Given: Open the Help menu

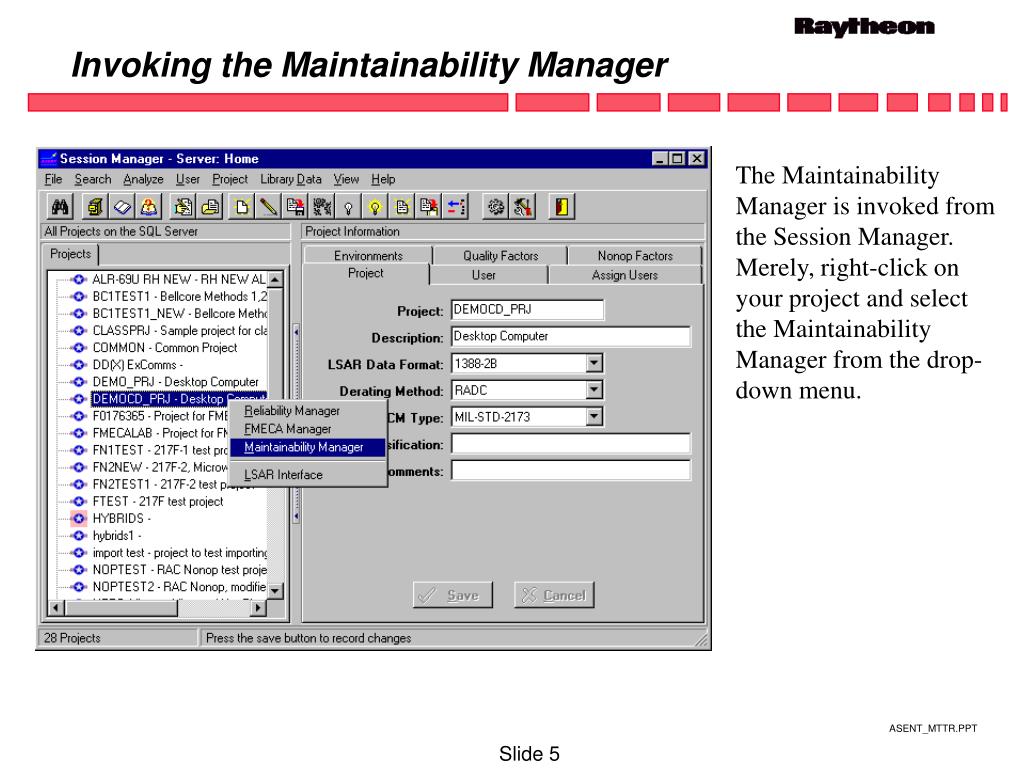Looking at the screenshot, I should [x=383, y=179].
